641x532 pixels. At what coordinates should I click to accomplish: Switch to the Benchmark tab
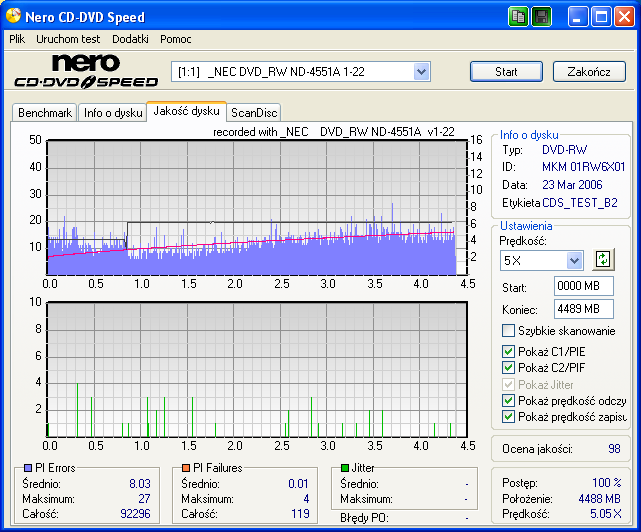coord(45,113)
